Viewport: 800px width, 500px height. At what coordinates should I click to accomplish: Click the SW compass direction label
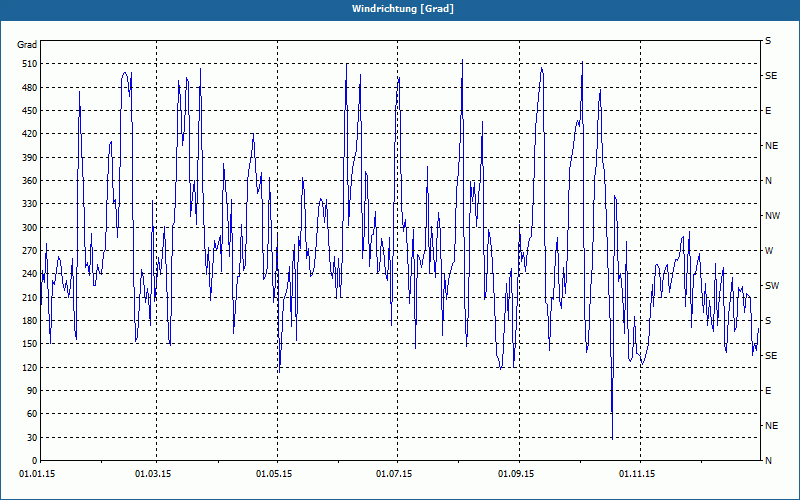point(772,286)
